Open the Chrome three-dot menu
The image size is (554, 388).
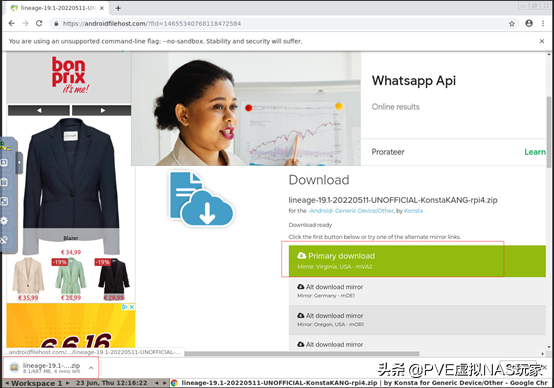(543, 23)
